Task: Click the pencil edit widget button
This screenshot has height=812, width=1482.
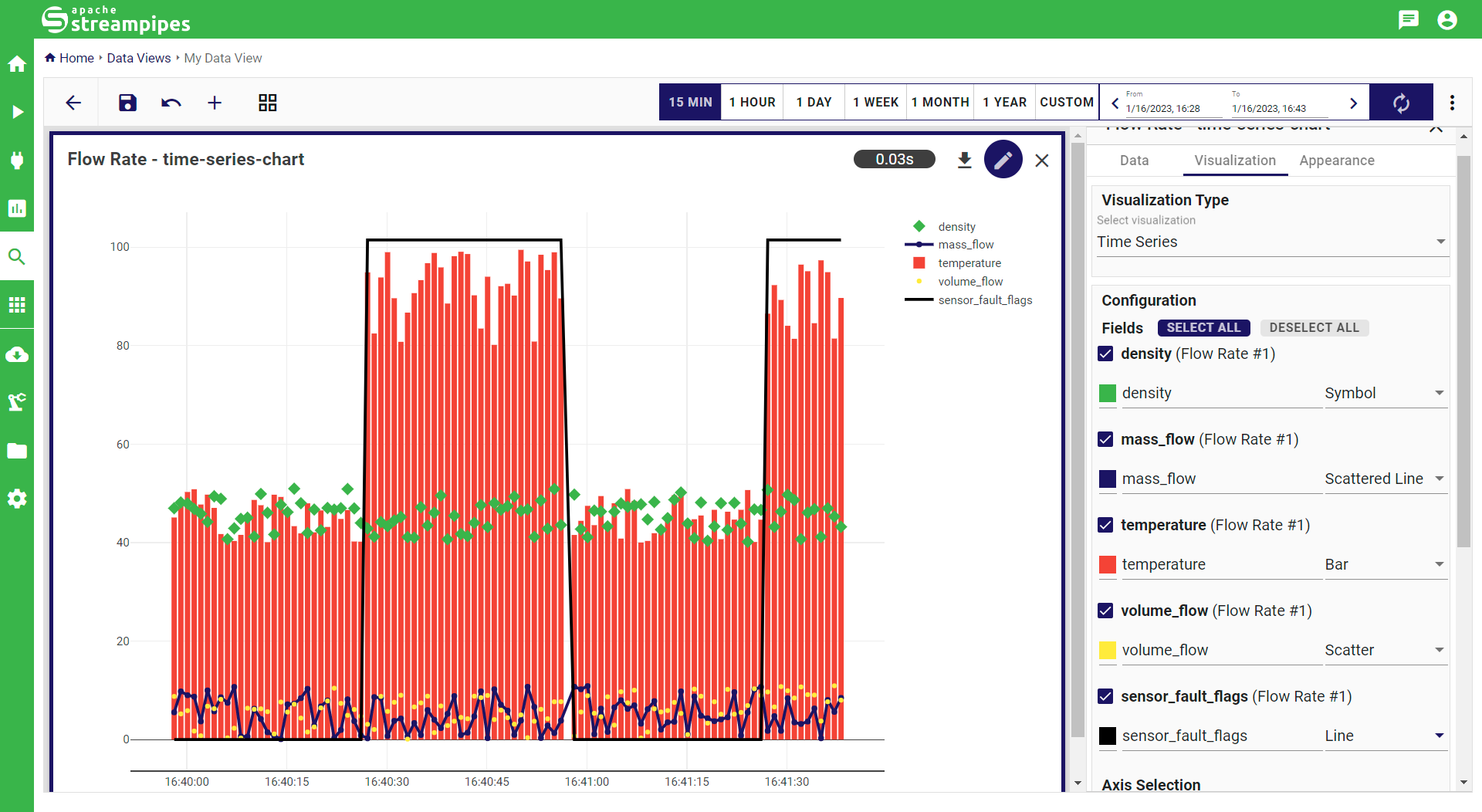Action: click(x=1003, y=160)
